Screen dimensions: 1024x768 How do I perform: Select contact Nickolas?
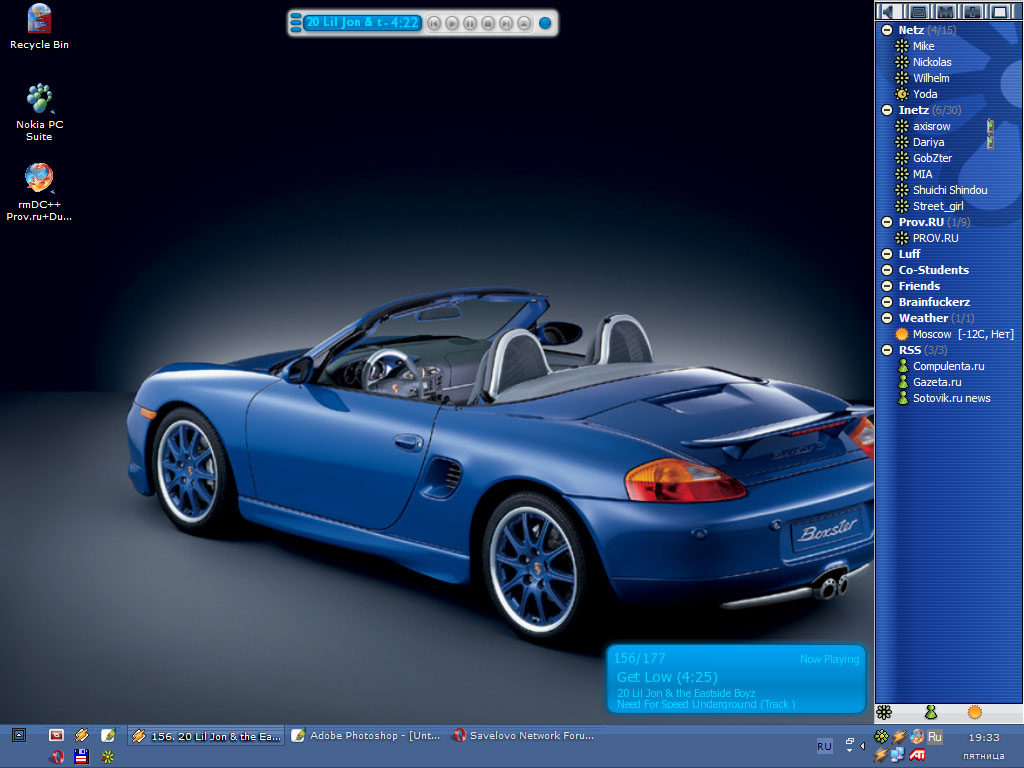click(932, 62)
